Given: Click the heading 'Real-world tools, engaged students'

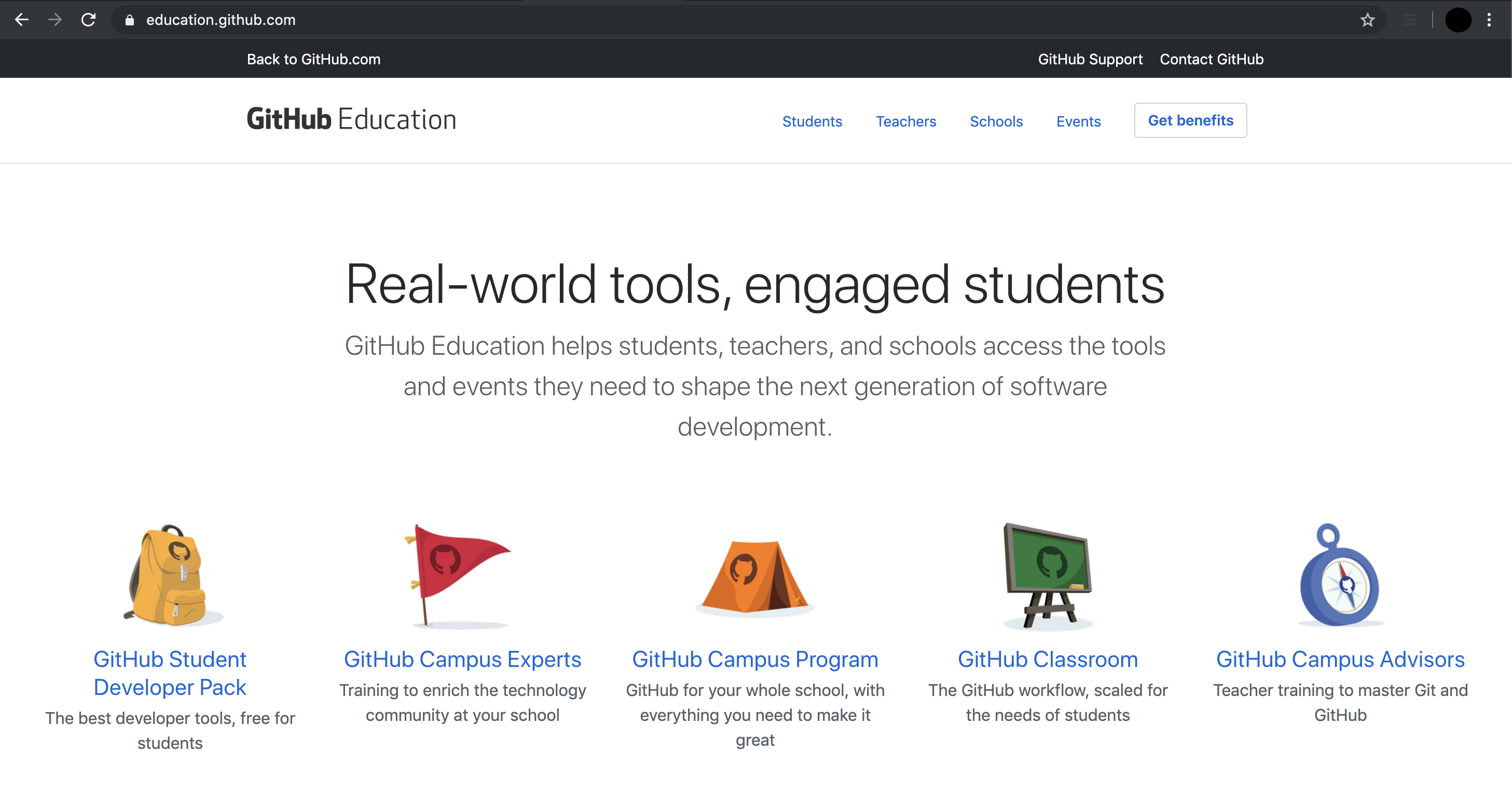Looking at the screenshot, I should (x=755, y=285).
